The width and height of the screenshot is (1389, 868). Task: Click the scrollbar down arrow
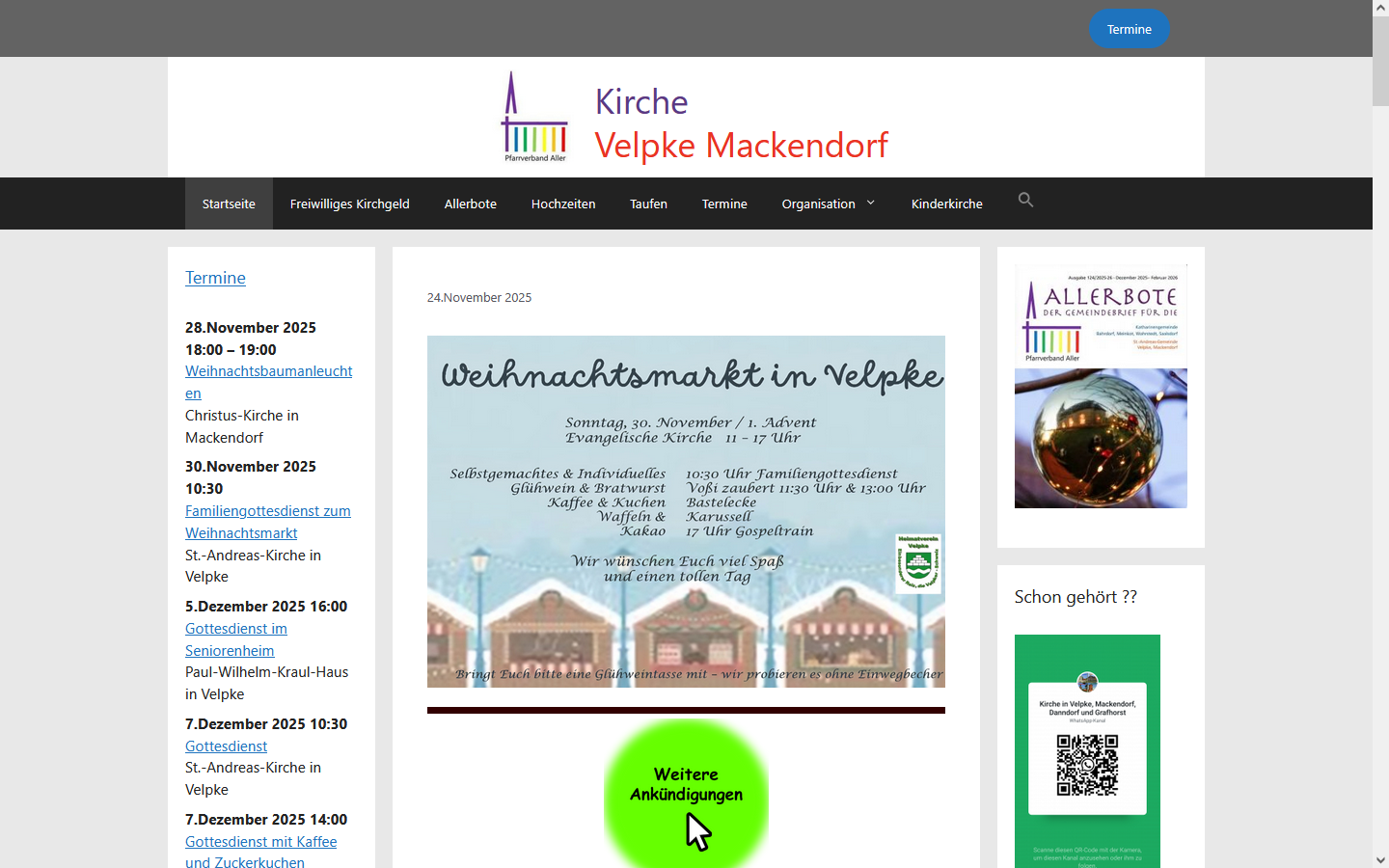coord(1380,859)
